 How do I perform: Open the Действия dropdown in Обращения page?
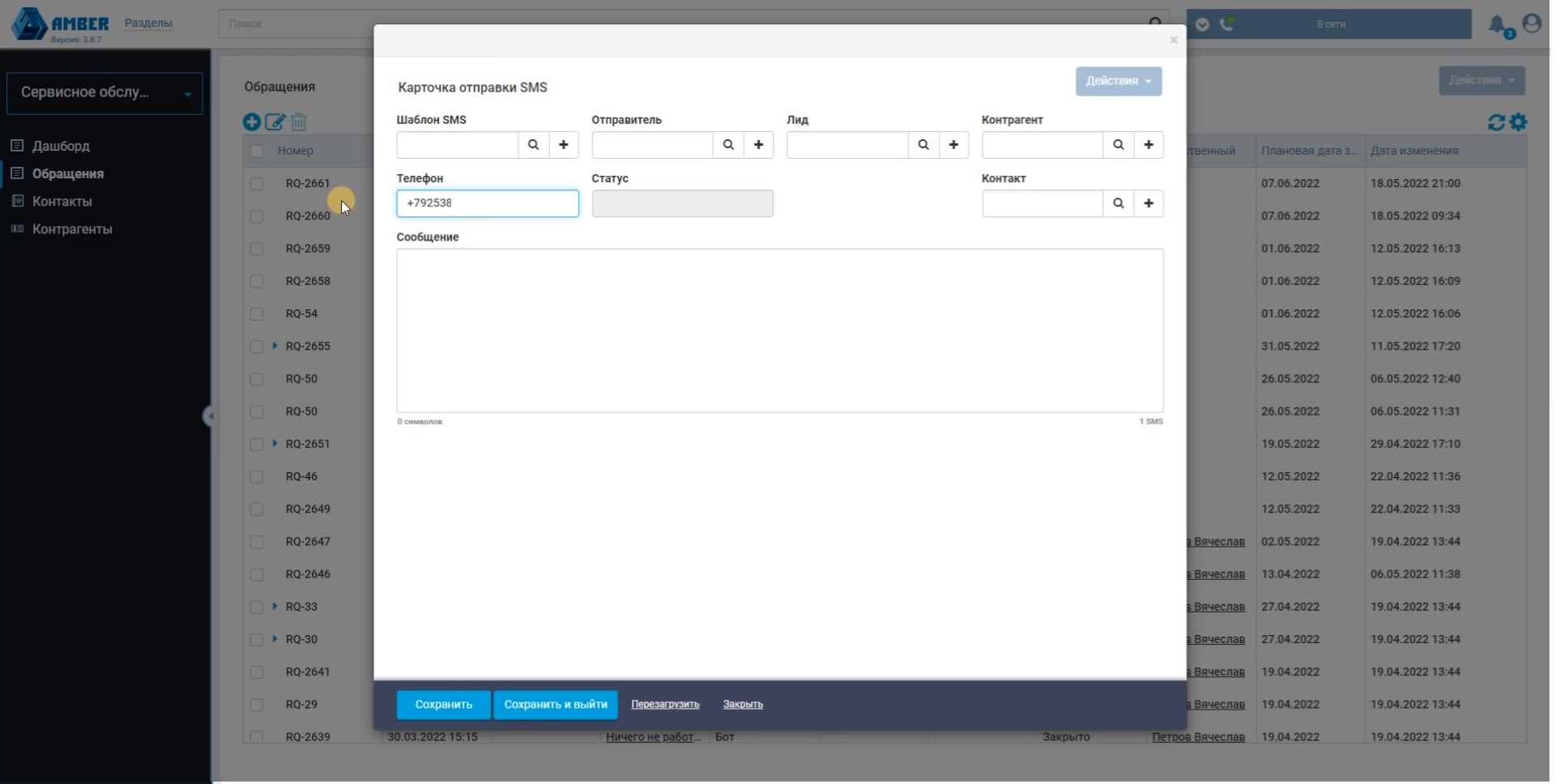pos(1481,80)
